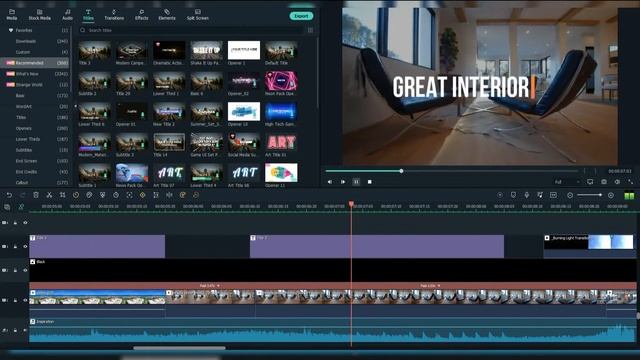The width and height of the screenshot is (640, 360).
Task: Click the render preview circle icon
Action: pos(500,196)
